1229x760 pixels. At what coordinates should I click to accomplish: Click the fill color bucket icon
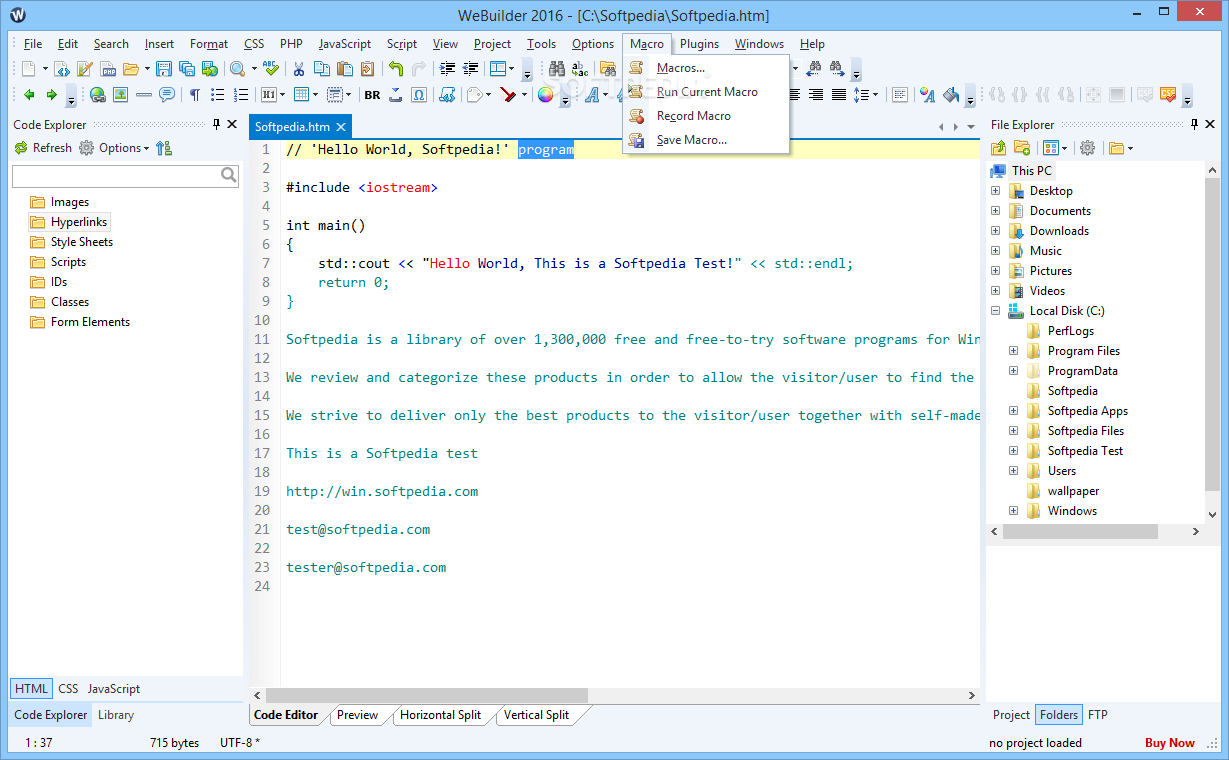pyautogui.click(x=951, y=95)
